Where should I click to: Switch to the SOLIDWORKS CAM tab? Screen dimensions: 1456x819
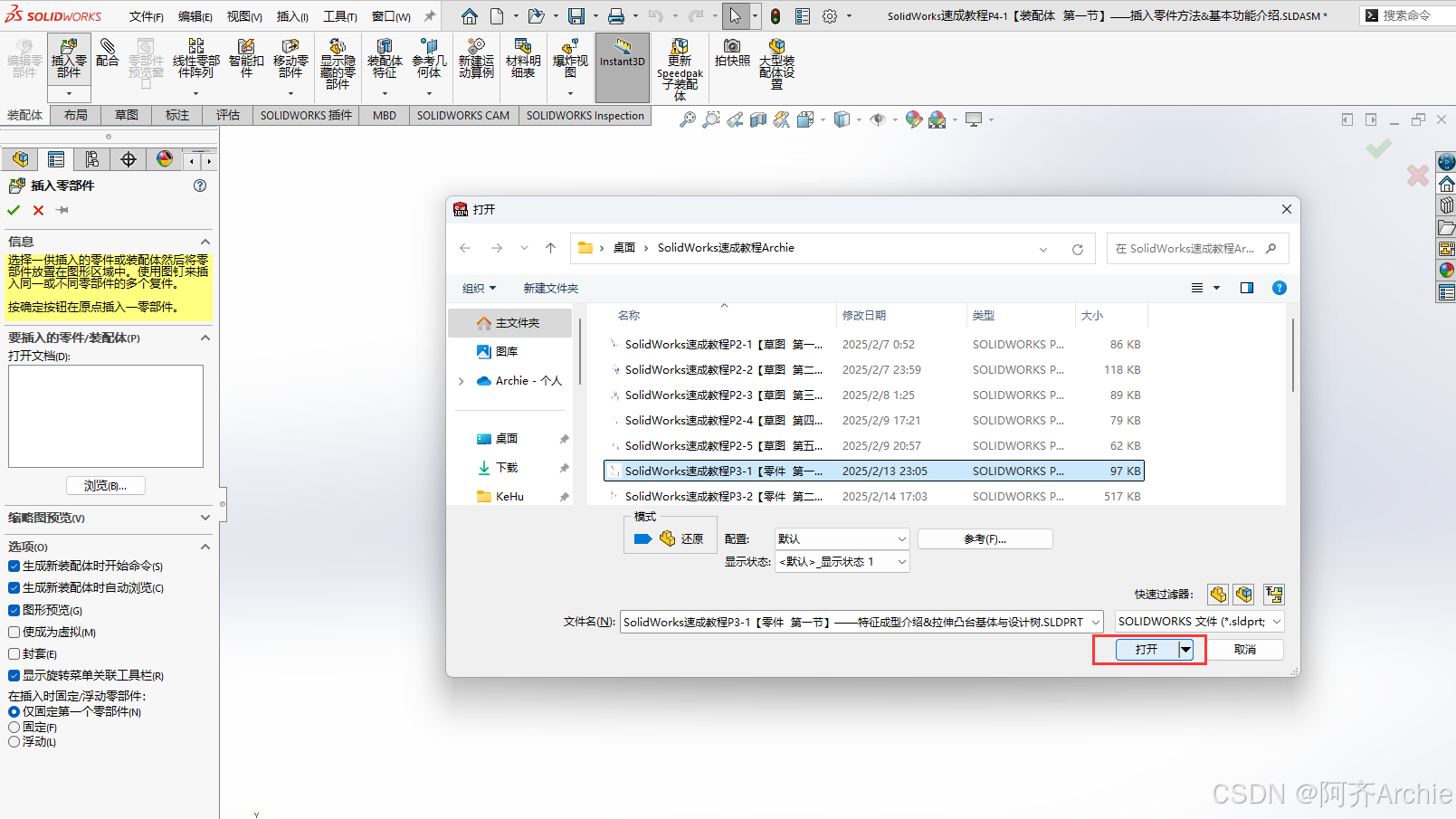[463, 115]
